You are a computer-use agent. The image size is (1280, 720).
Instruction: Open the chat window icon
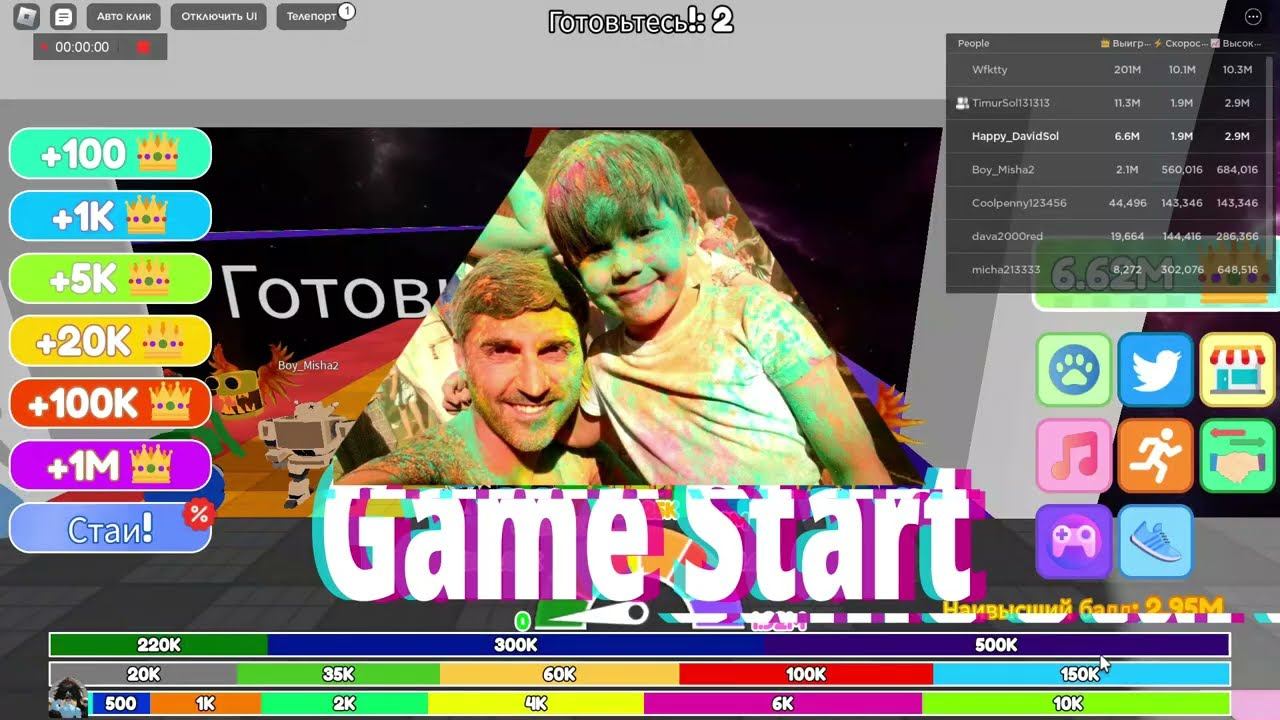pos(64,17)
